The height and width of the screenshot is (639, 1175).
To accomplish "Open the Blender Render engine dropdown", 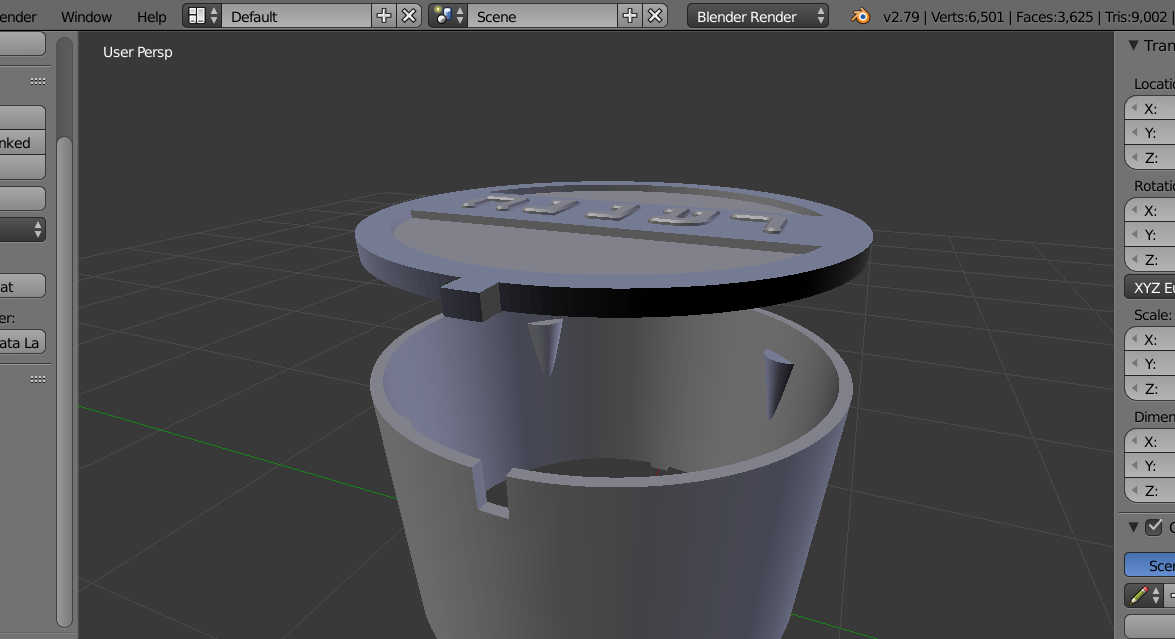I will pyautogui.click(x=758, y=16).
